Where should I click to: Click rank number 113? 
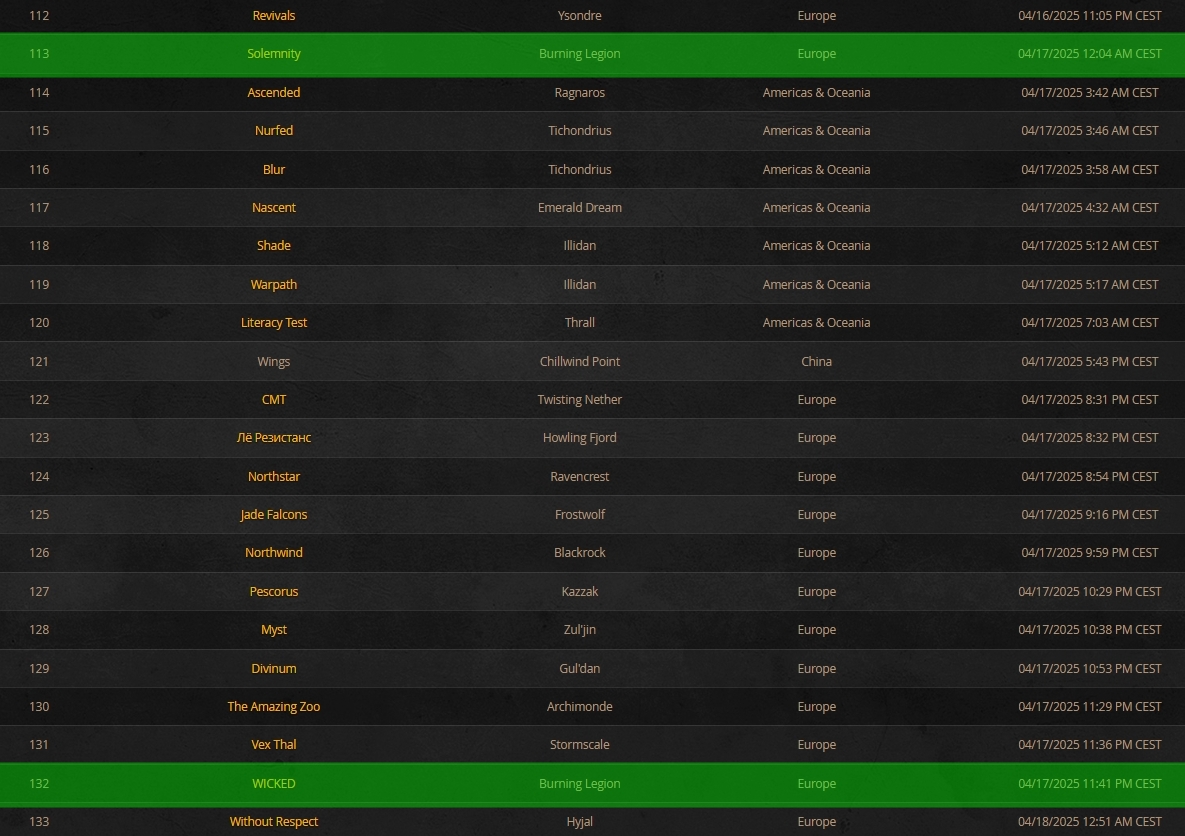point(39,54)
